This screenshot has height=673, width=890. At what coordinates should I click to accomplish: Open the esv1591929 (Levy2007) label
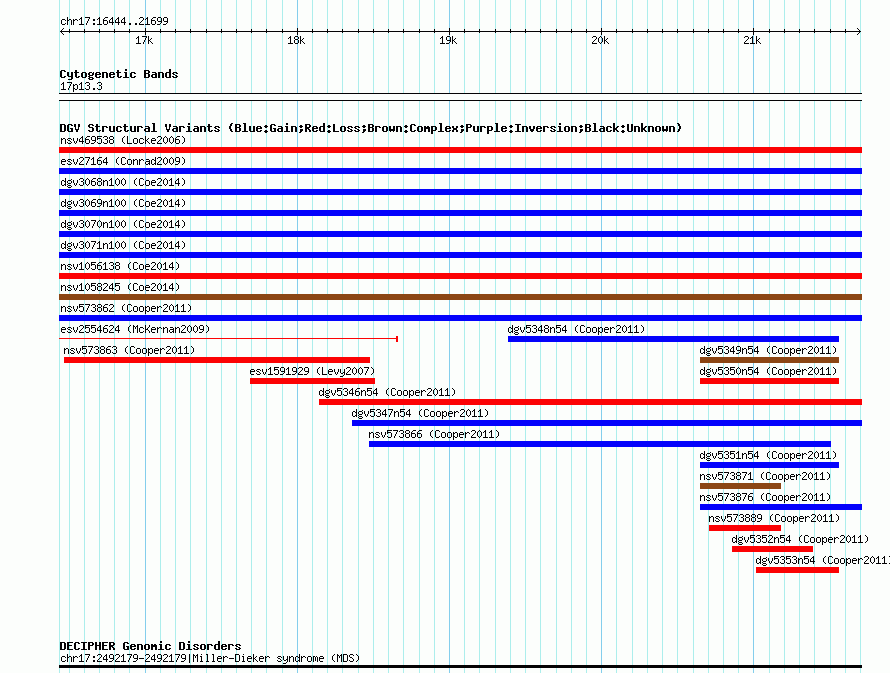tap(312, 371)
